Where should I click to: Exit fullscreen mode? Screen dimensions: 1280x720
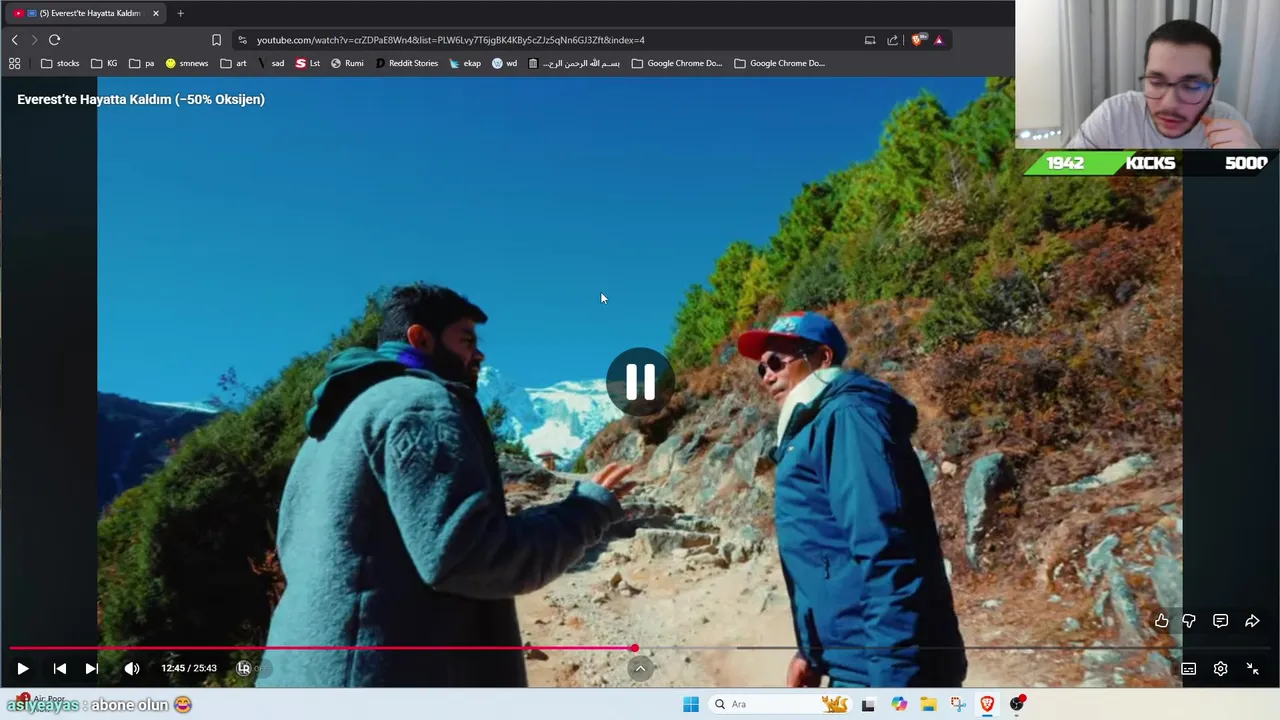click(1252, 669)
